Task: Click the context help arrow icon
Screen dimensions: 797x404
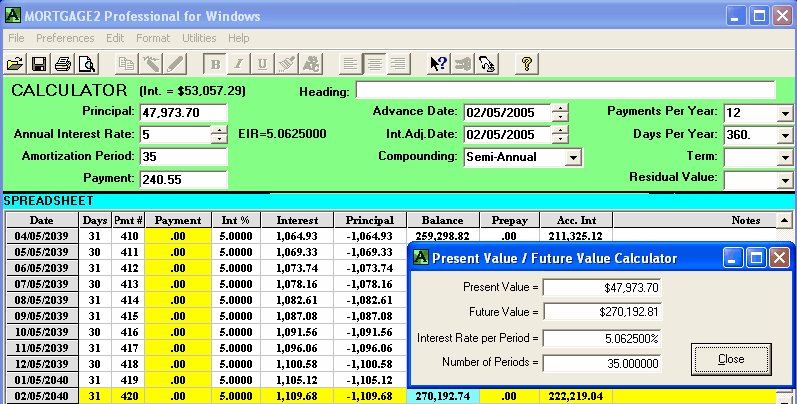Action: [438, 64]
